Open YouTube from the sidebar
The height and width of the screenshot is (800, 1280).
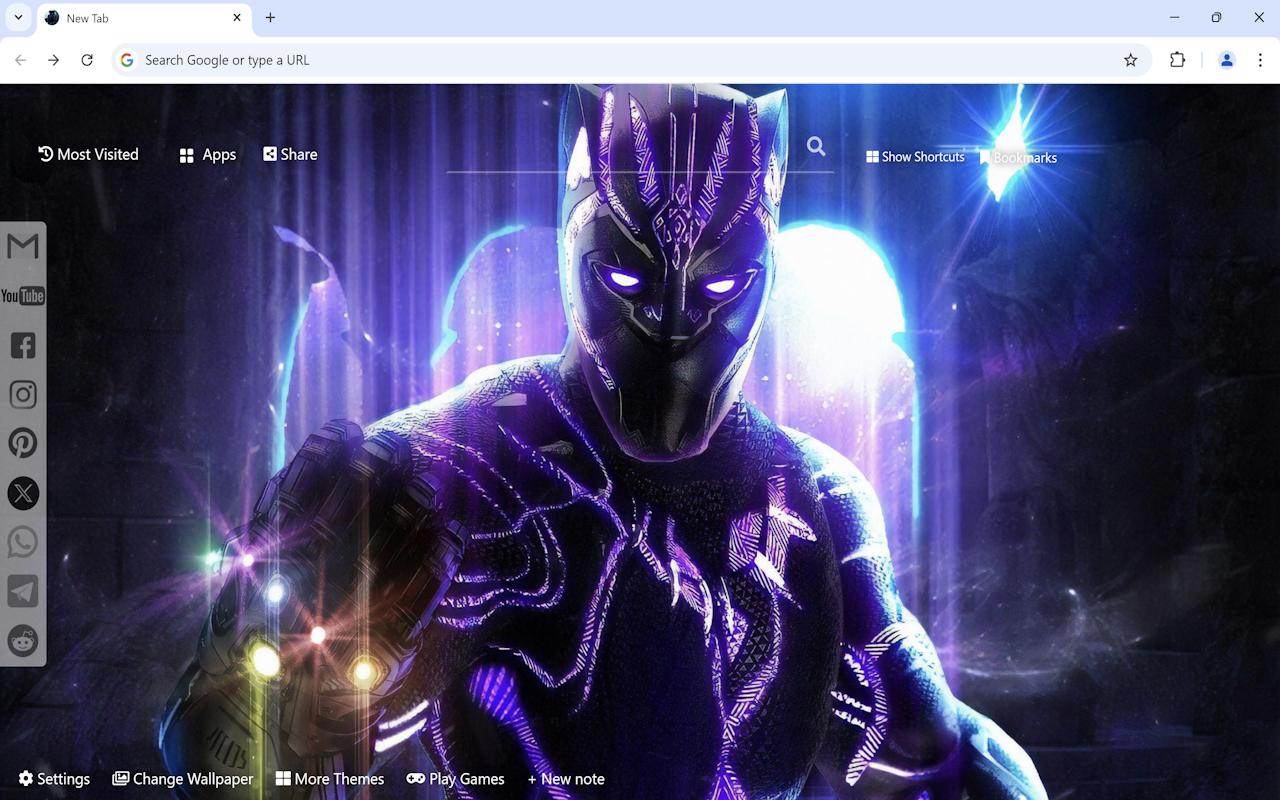pos(23,295)
